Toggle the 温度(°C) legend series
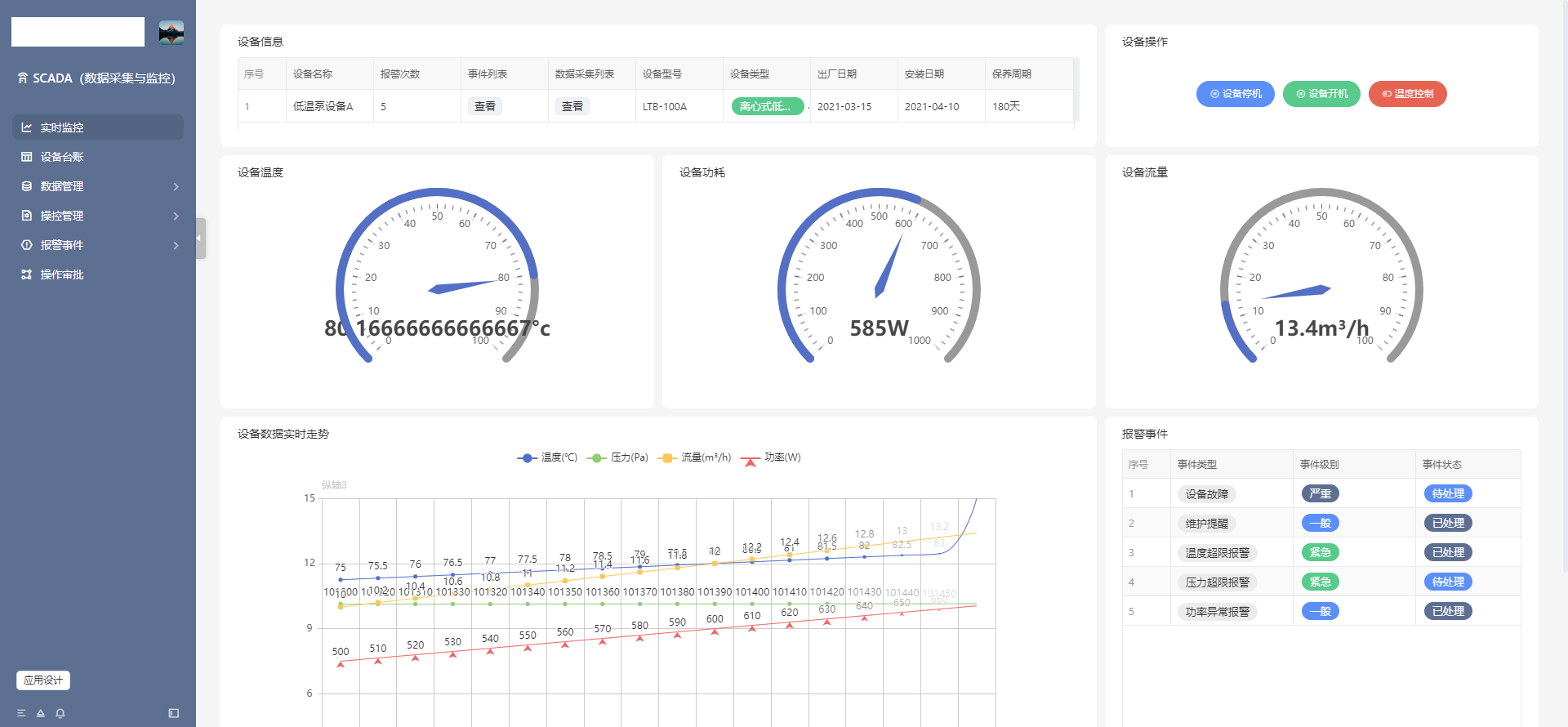The width and height of the screenshot is (1568, 727). (x=547, y=457)
